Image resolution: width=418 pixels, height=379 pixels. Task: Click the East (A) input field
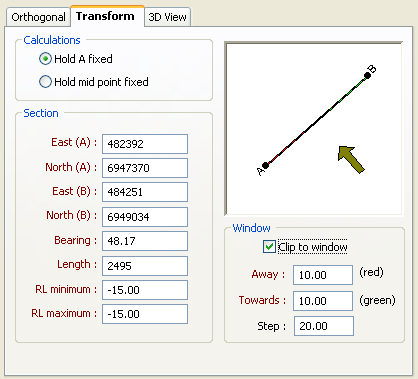click(145, 144)
